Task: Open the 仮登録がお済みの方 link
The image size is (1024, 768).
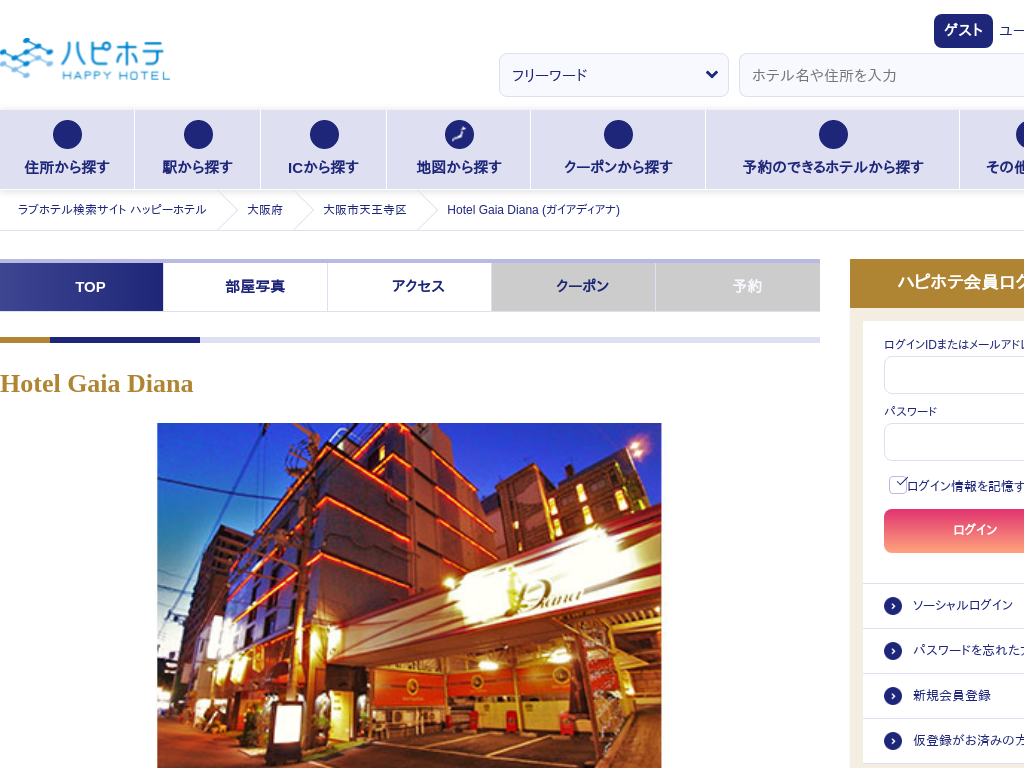Action: pyautogui.click(x=968, y=740)
